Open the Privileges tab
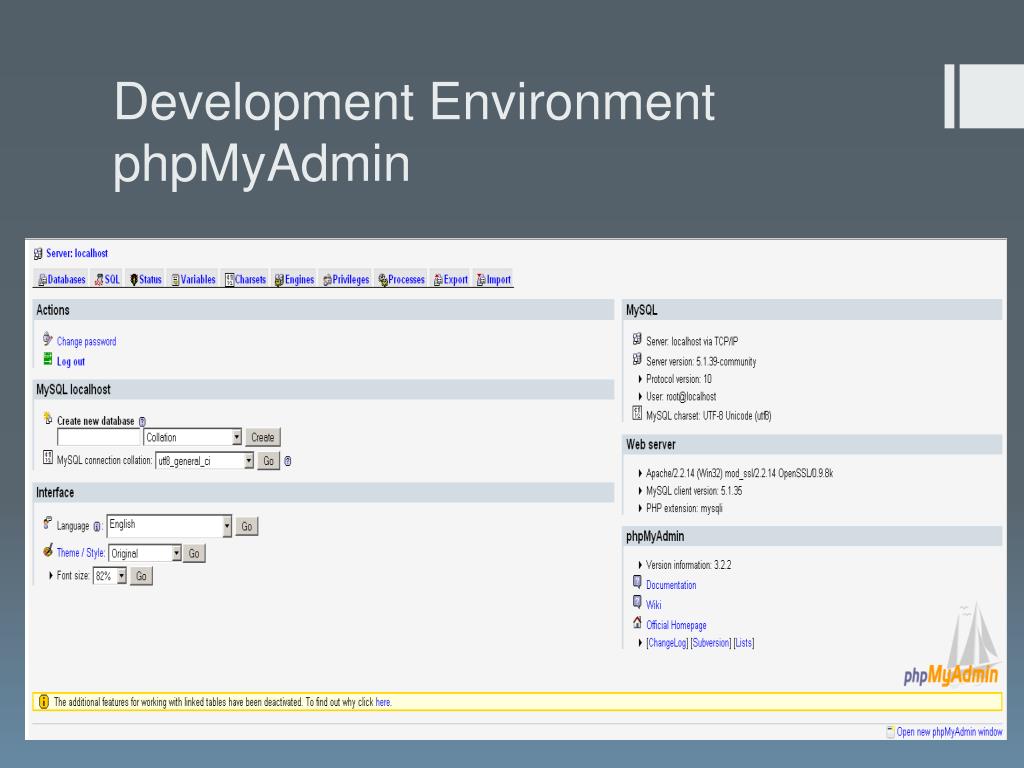Screen dimensions: 1024x768 click(x=345, y=280)
